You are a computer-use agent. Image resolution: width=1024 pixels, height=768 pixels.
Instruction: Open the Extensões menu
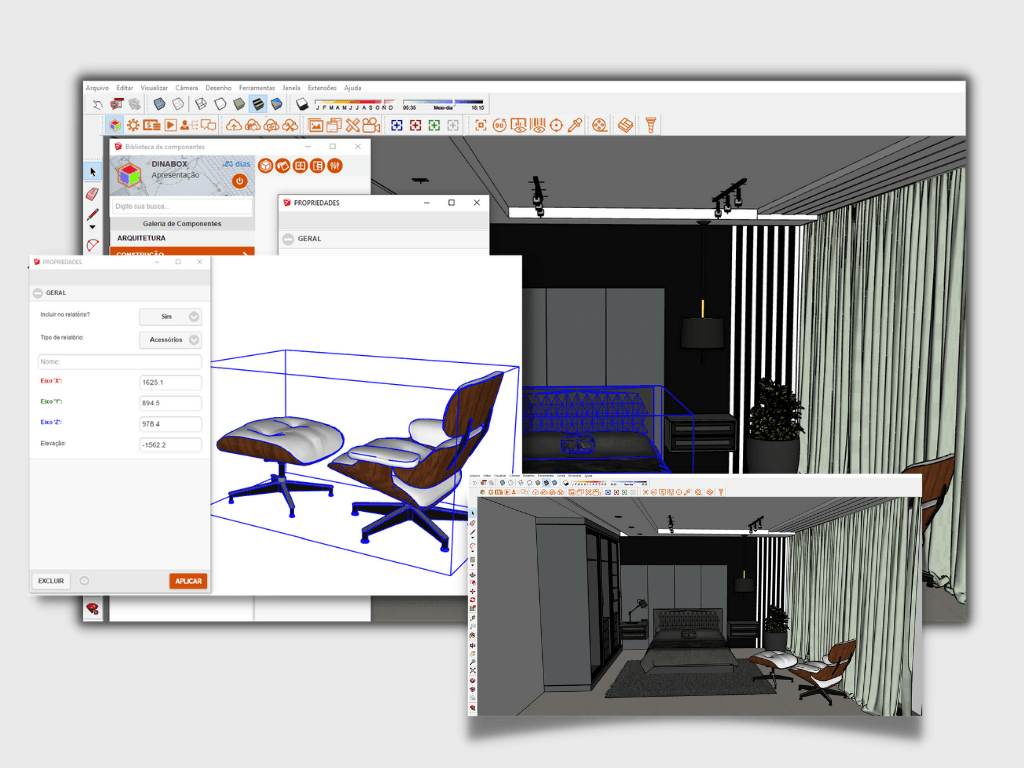(x=322, y=88)
